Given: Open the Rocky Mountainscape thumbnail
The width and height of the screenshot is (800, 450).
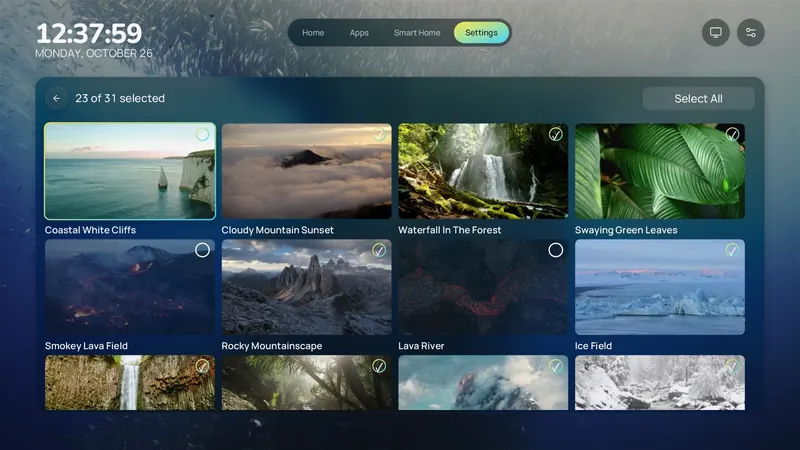Looking at the screenshot, I should [x=307, y=287].
